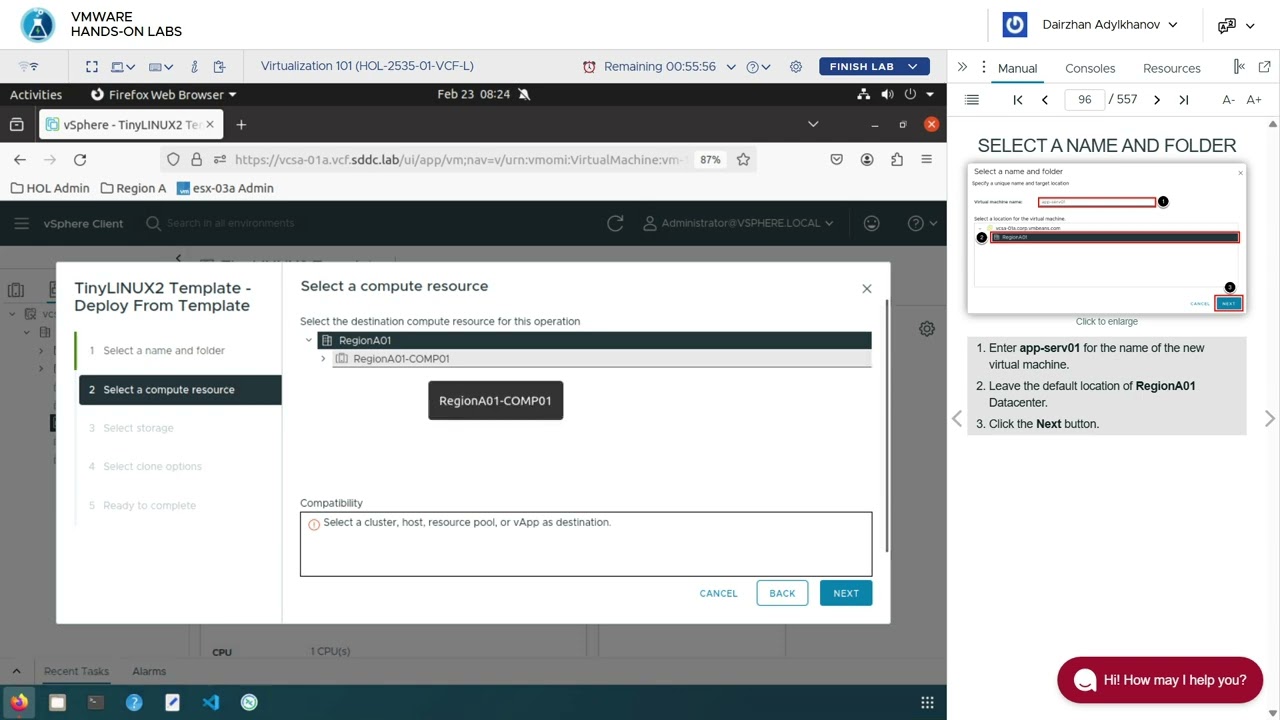1280x720 pixels.
Task: Click the BACK button in wizard
Action: tap(782, 593)
